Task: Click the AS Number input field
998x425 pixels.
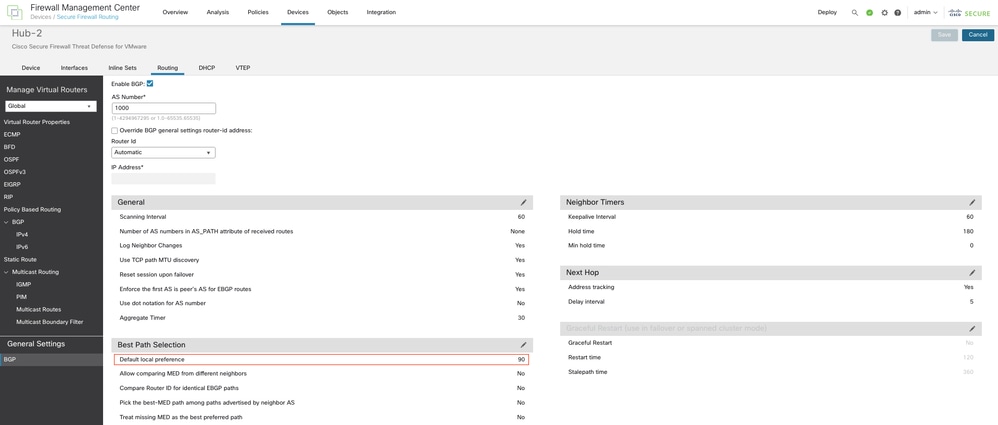Action: pyautogui.click(x=164, y=108)
